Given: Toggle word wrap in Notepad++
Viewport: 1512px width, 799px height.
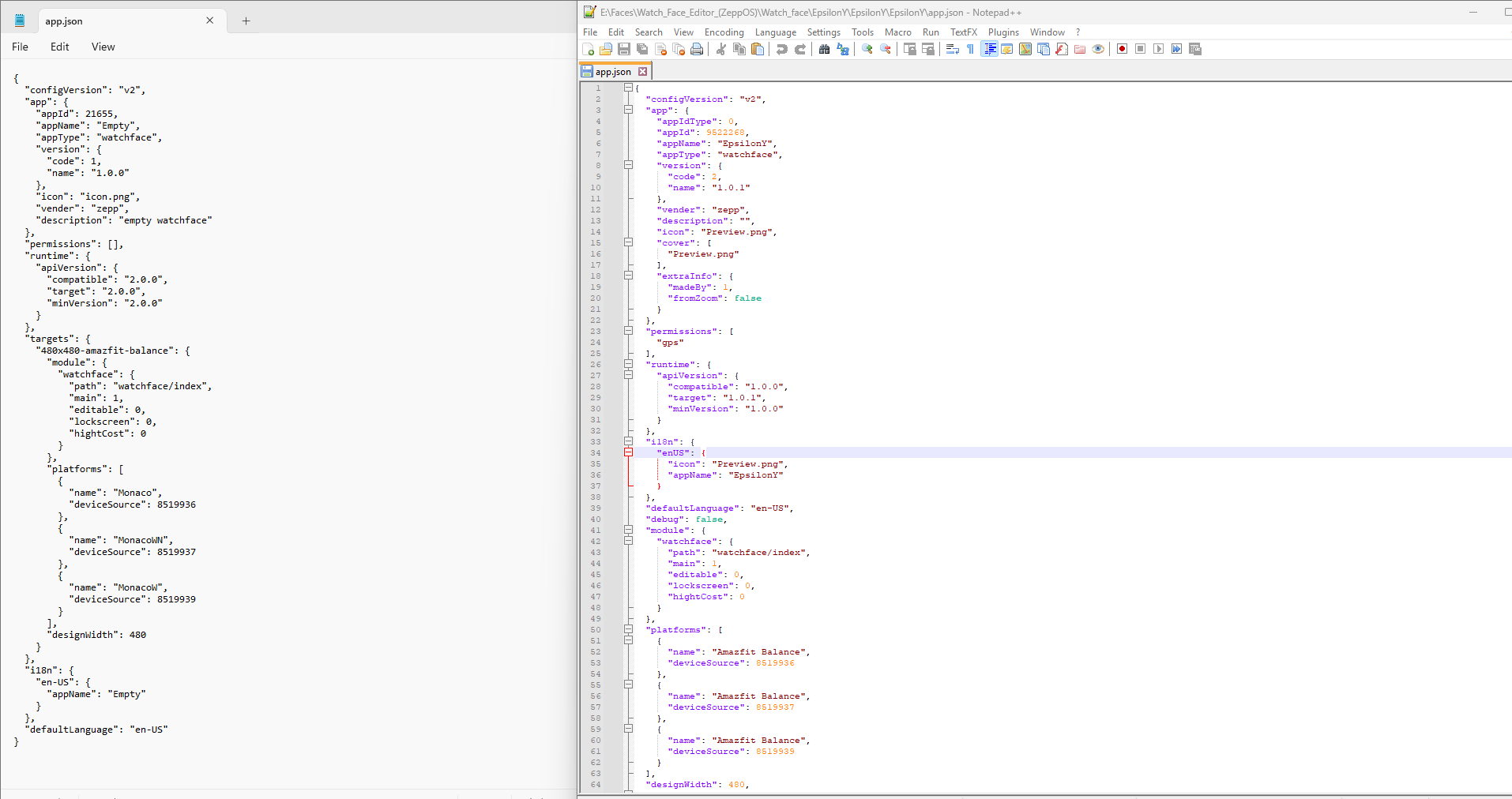Looking at the screenshot, I should pos(952,49).
